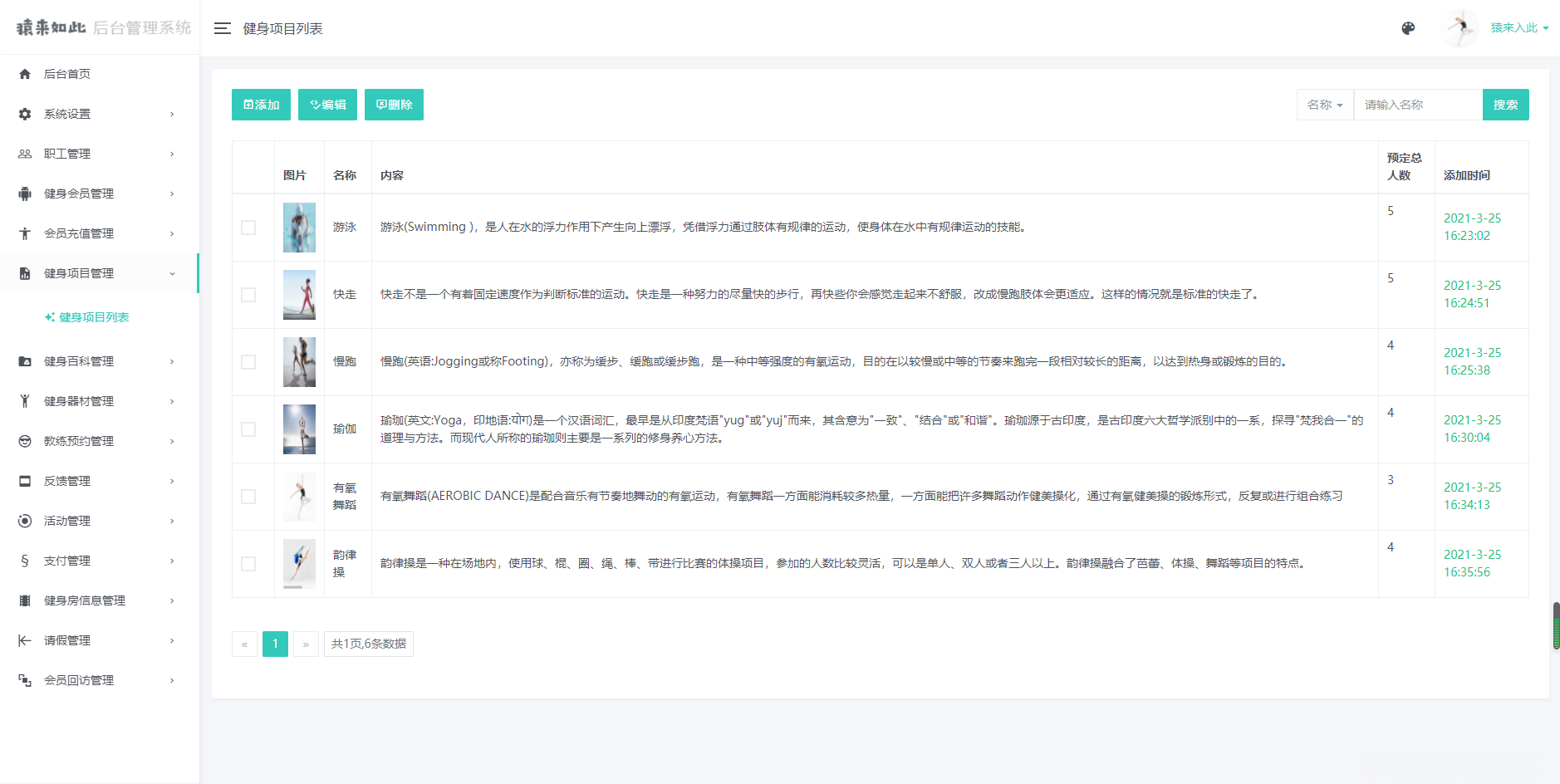Open the 快走 row thumbnail image
The height and width of the screenshot is (784, 1560).
click(299, 295)
